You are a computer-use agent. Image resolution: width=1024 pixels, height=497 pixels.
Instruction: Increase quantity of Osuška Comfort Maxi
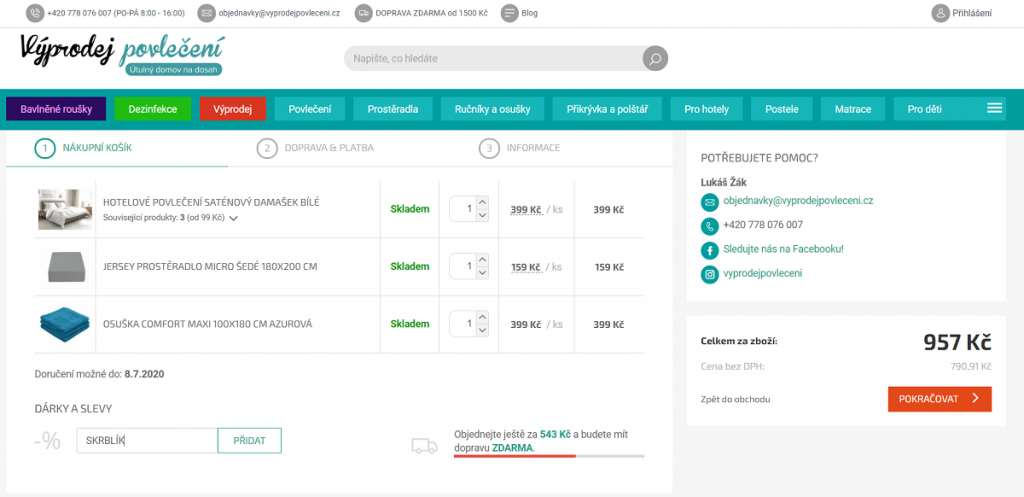483,317
